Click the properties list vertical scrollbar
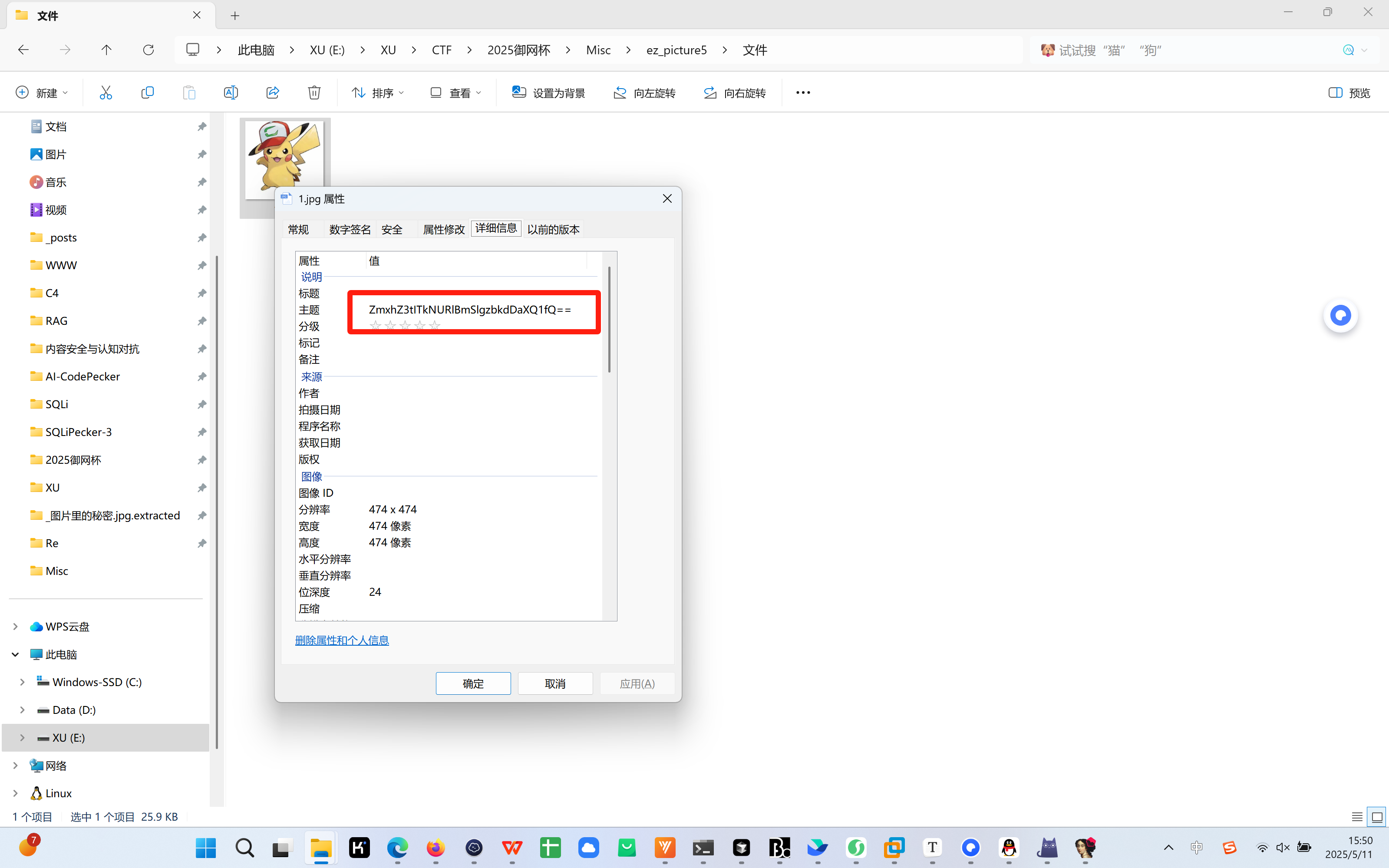 click(609, 319)
